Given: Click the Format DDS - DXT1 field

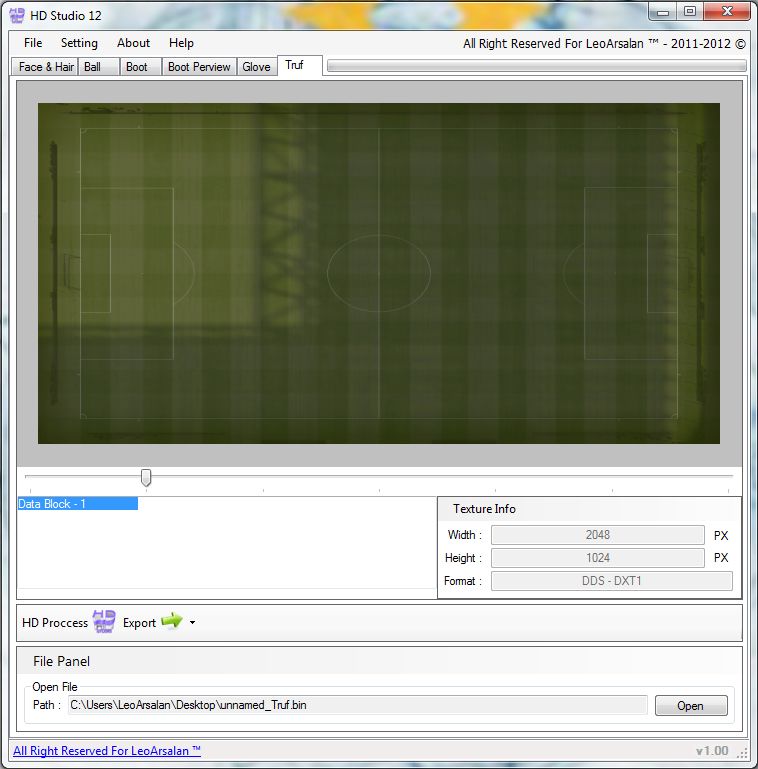Looking at the screenshot, I should [x=611, y=581].
